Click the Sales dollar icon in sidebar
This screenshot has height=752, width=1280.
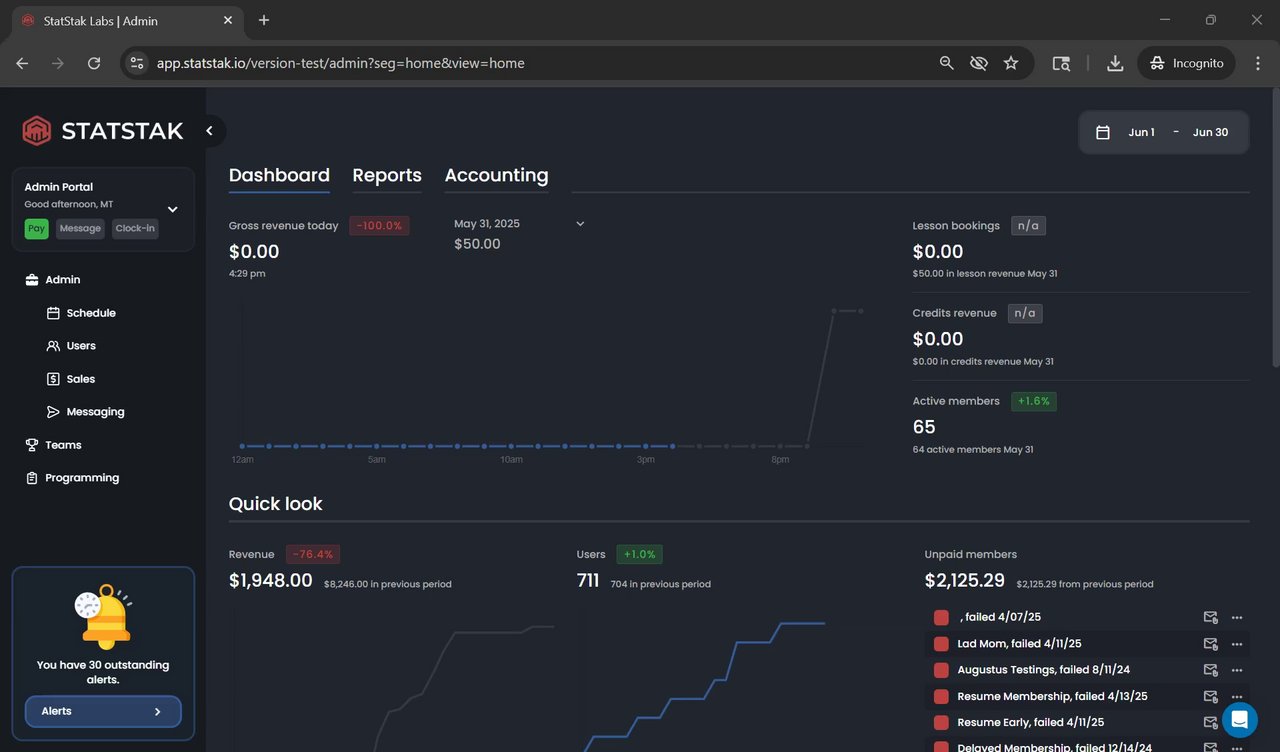pyautogui.click(x=53, y=379)
